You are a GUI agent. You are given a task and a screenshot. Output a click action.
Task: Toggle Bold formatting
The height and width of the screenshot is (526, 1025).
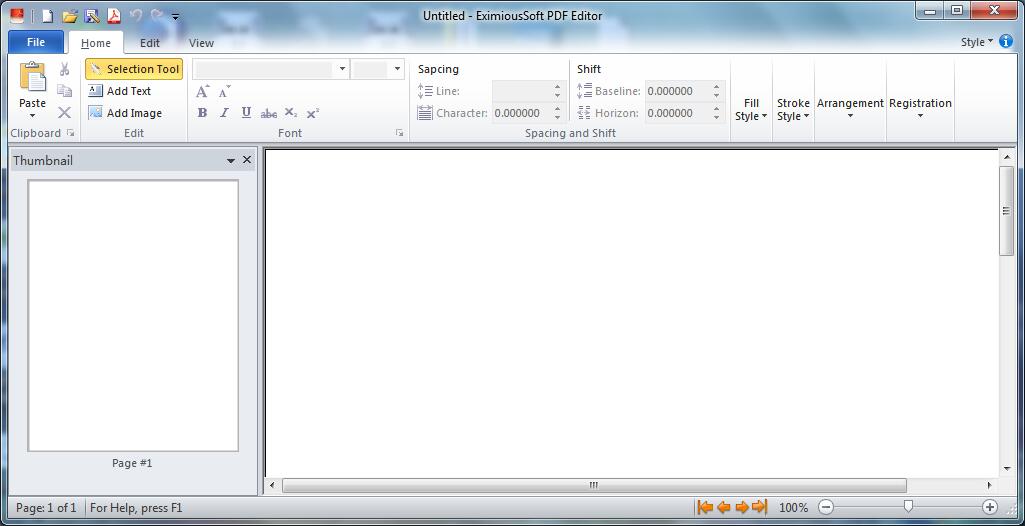(x=202, y=113)
